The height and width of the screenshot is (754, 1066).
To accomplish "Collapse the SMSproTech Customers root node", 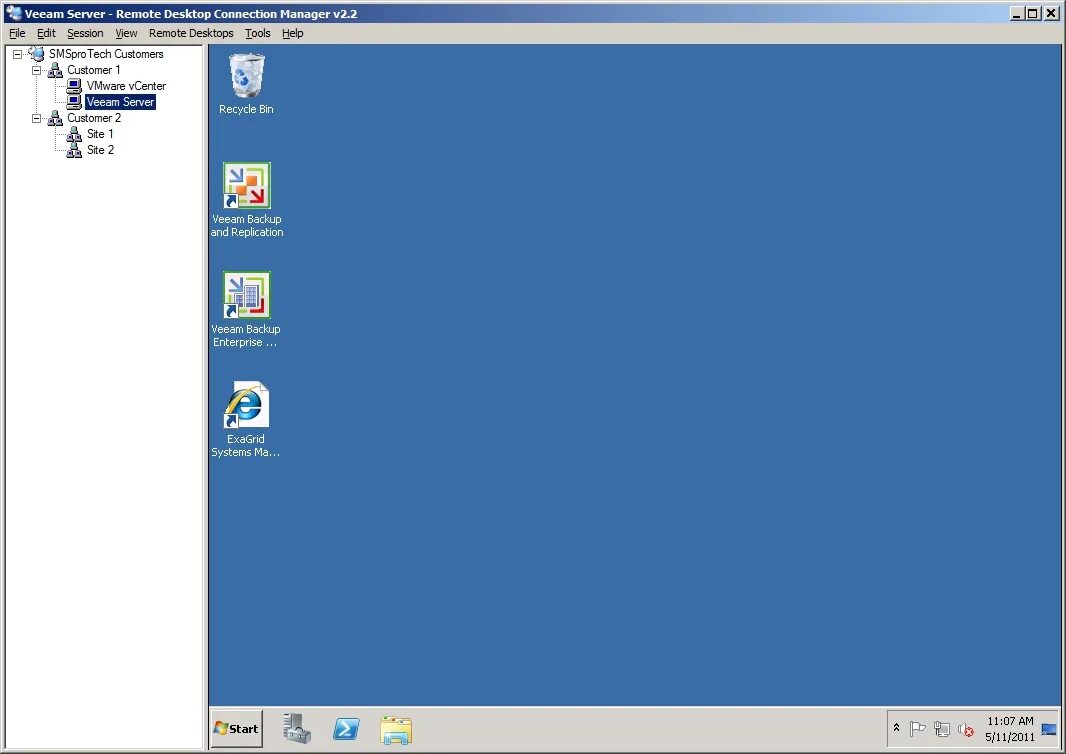I will click(18, 54).
